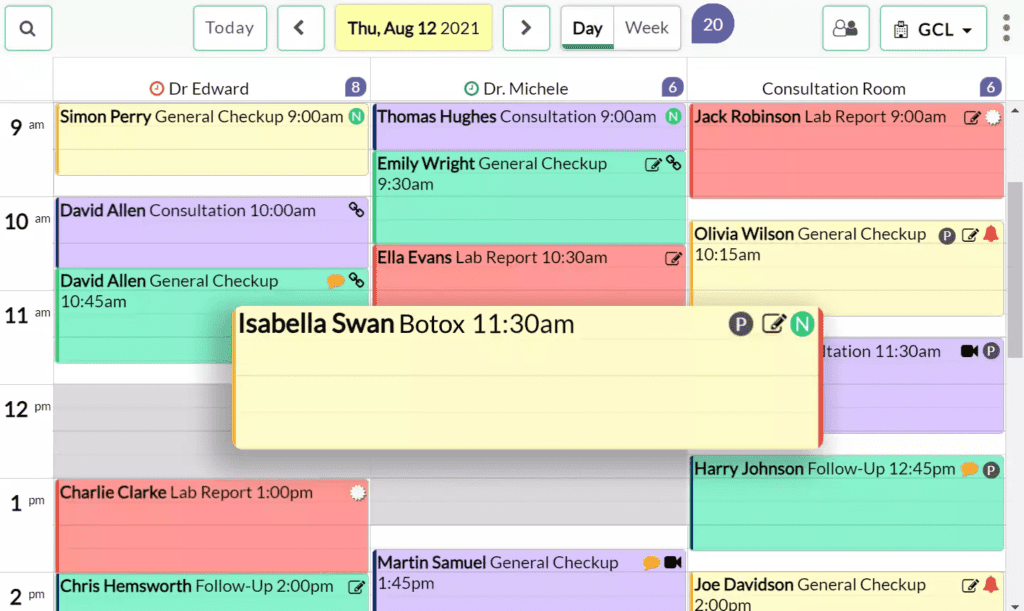This screenshot has height=611, width=1024.
Task: Click the link icon on David Allen Consultation
Action: [356, 210]
